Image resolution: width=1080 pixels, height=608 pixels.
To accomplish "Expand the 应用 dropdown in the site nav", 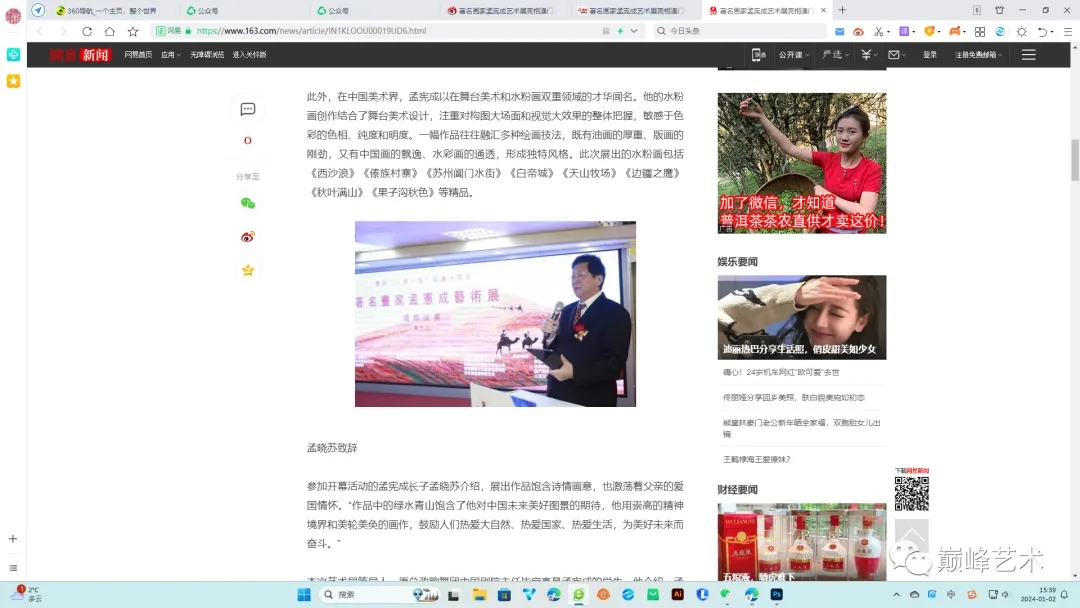I will pos(168,55).
